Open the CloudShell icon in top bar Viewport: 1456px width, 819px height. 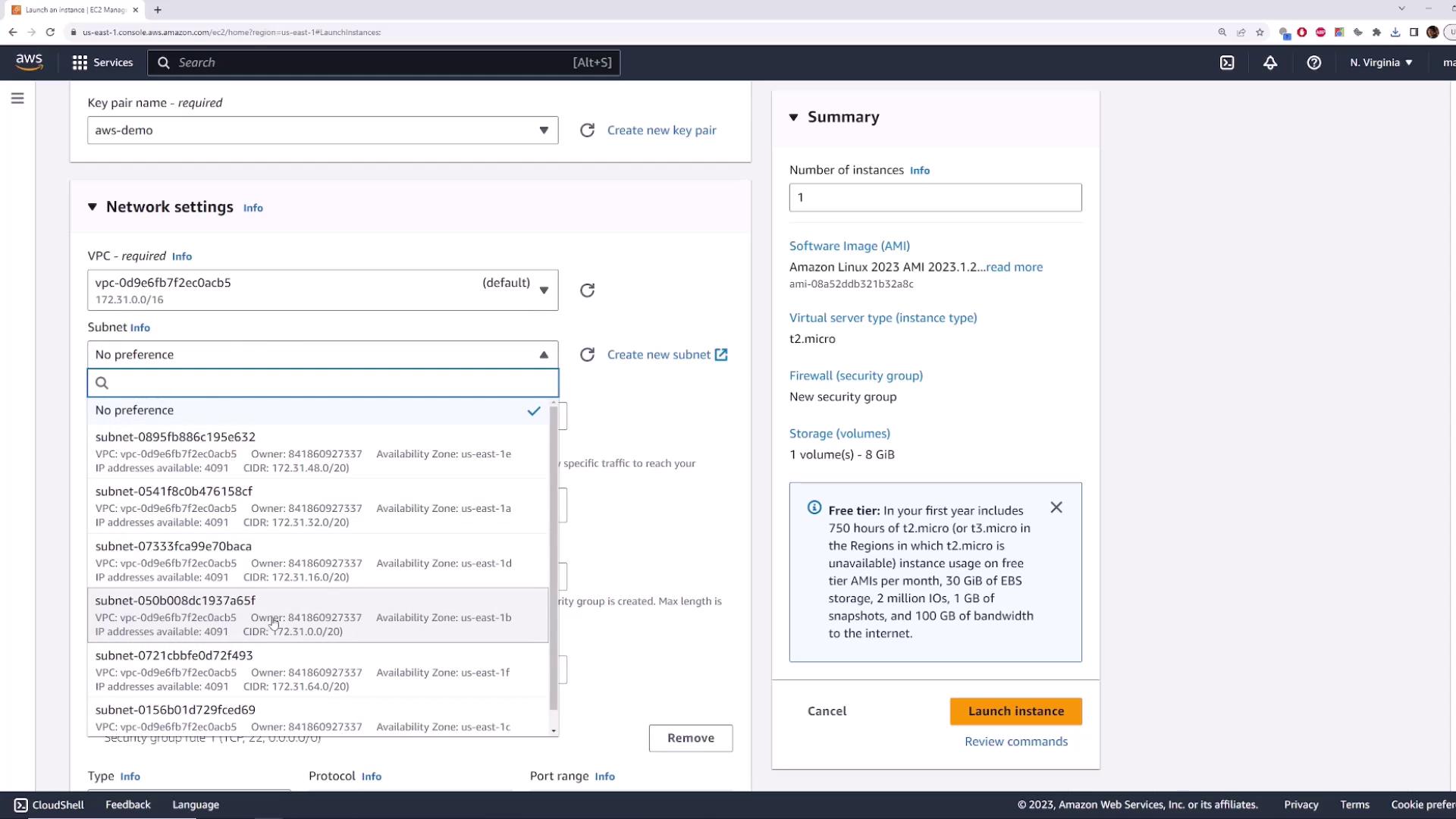[x=1227, y=63]
